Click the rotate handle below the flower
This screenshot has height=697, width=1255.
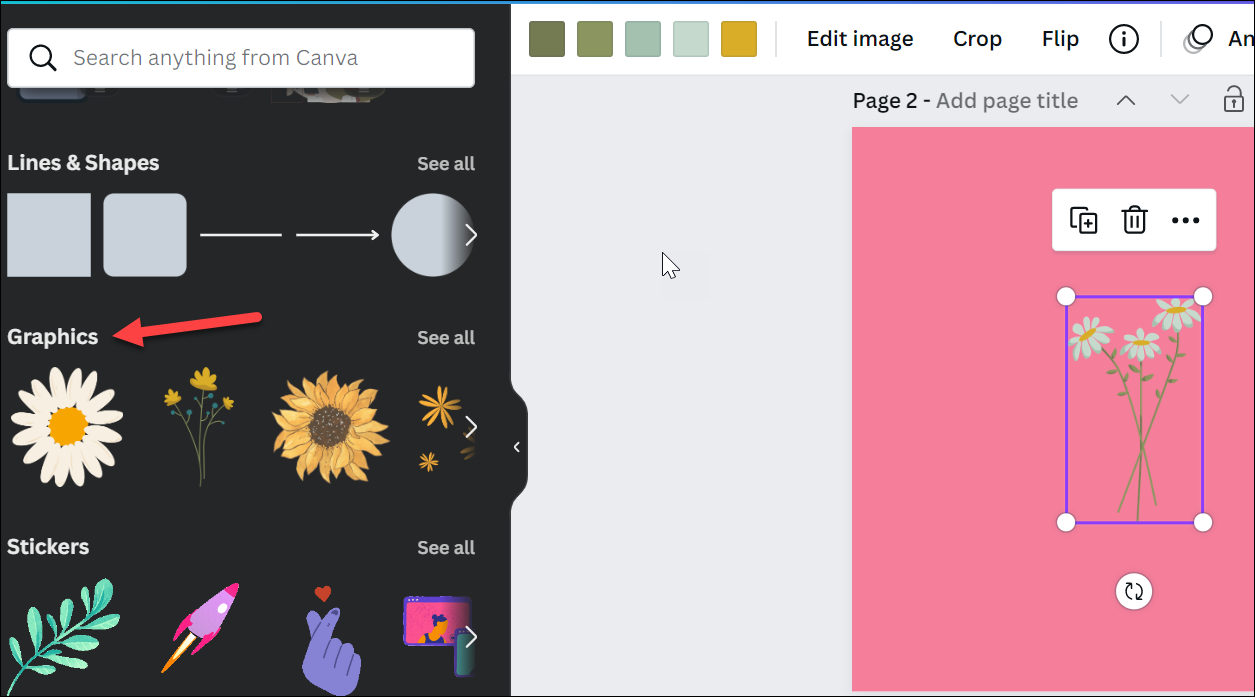click(1134, 591)
